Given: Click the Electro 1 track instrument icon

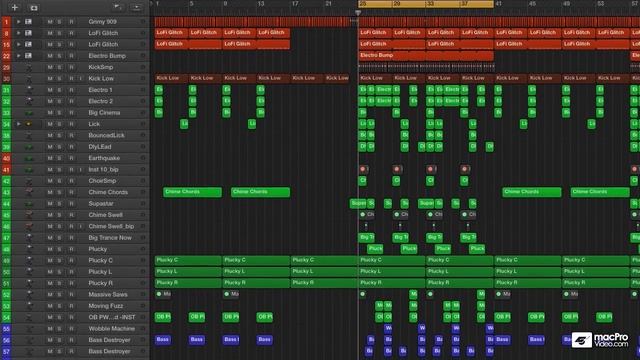Looking at the screenshot, I should [x=29, y=90].
